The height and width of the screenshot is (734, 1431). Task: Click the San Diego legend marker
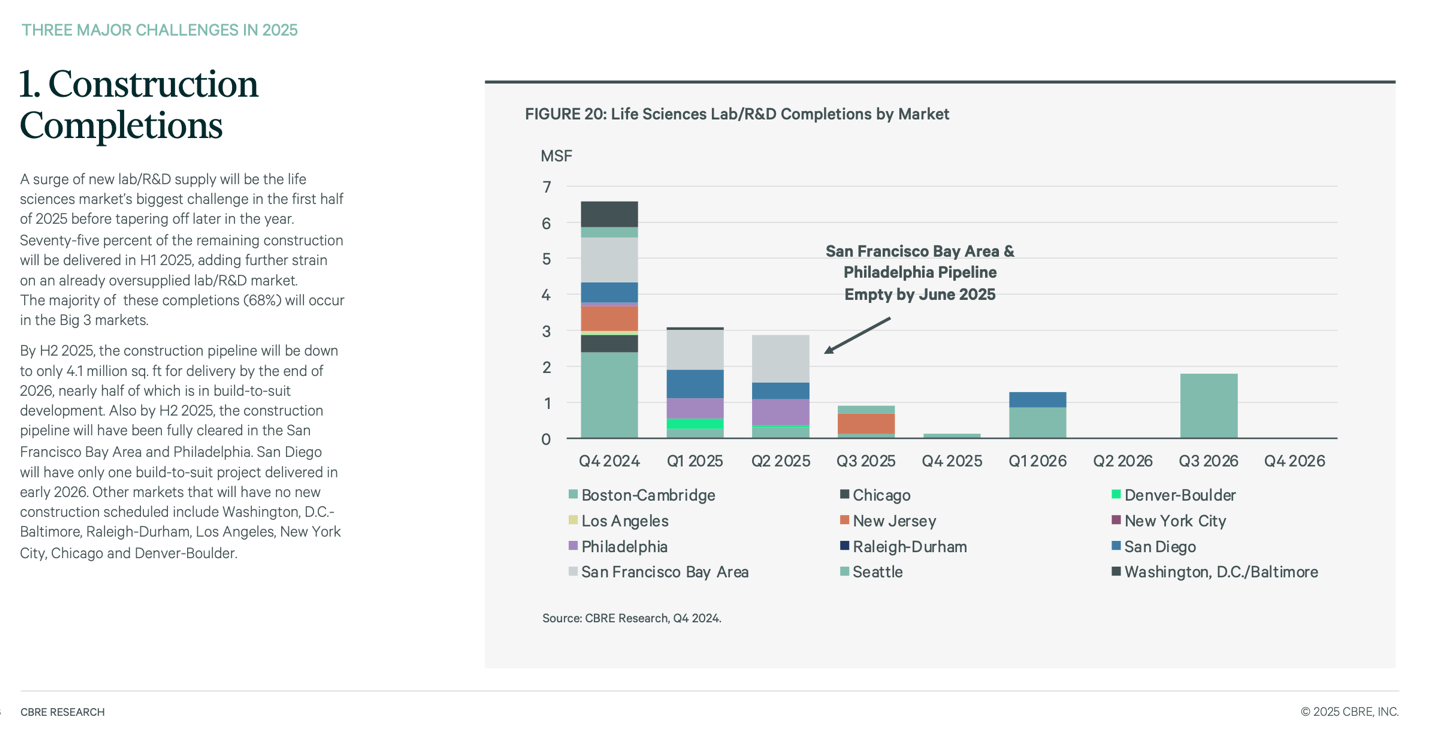(1118, 546)
